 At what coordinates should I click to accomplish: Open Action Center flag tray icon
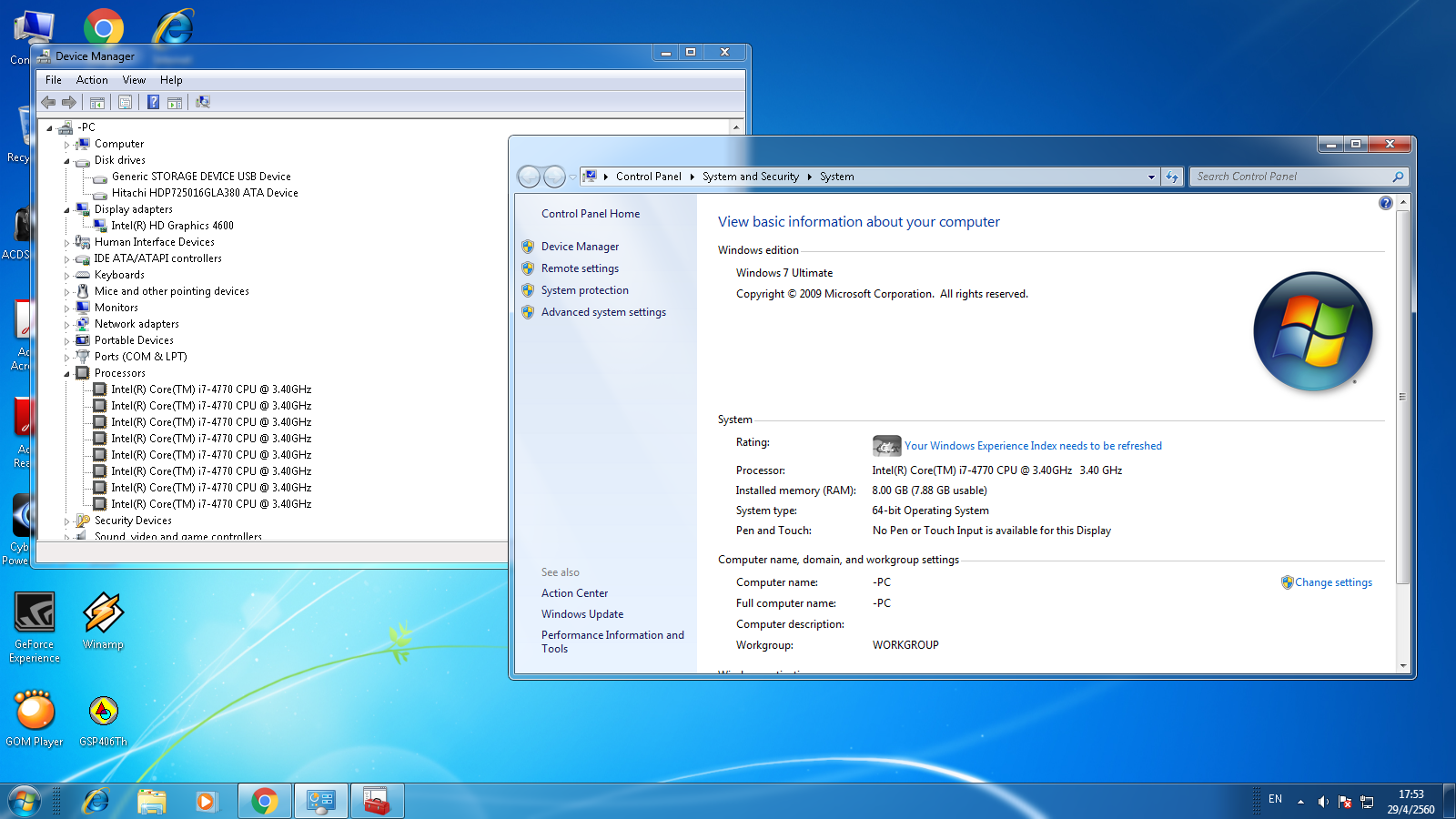[x=1344, y=802]
